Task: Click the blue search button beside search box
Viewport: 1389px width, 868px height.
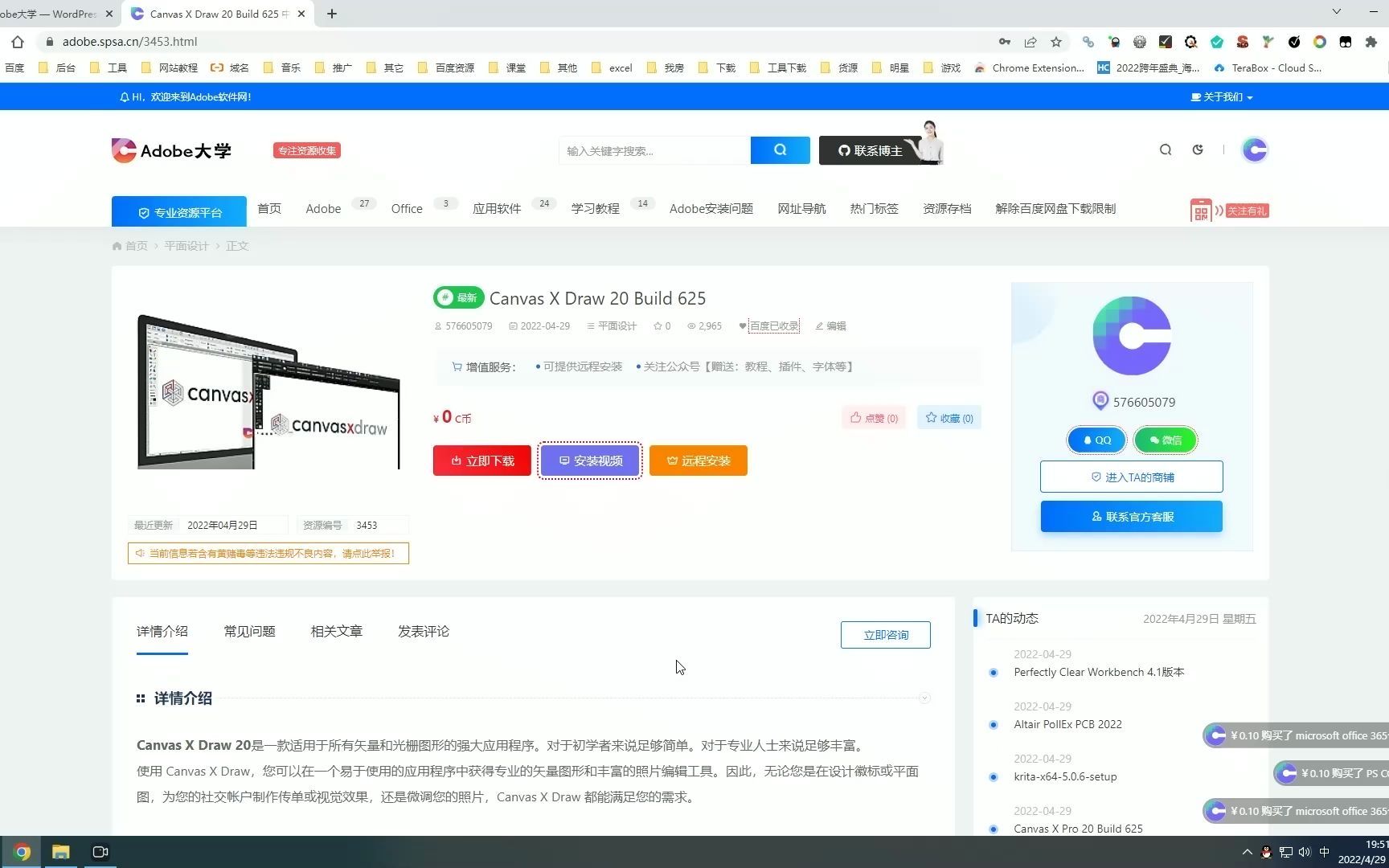Action: coord(778,149)
